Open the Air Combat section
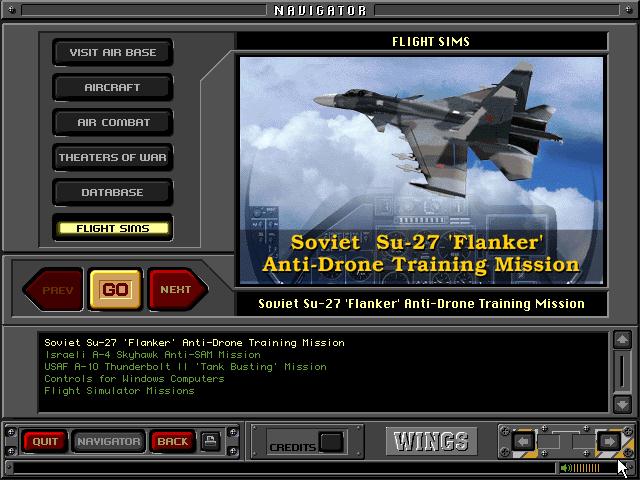 coord(113,122)
